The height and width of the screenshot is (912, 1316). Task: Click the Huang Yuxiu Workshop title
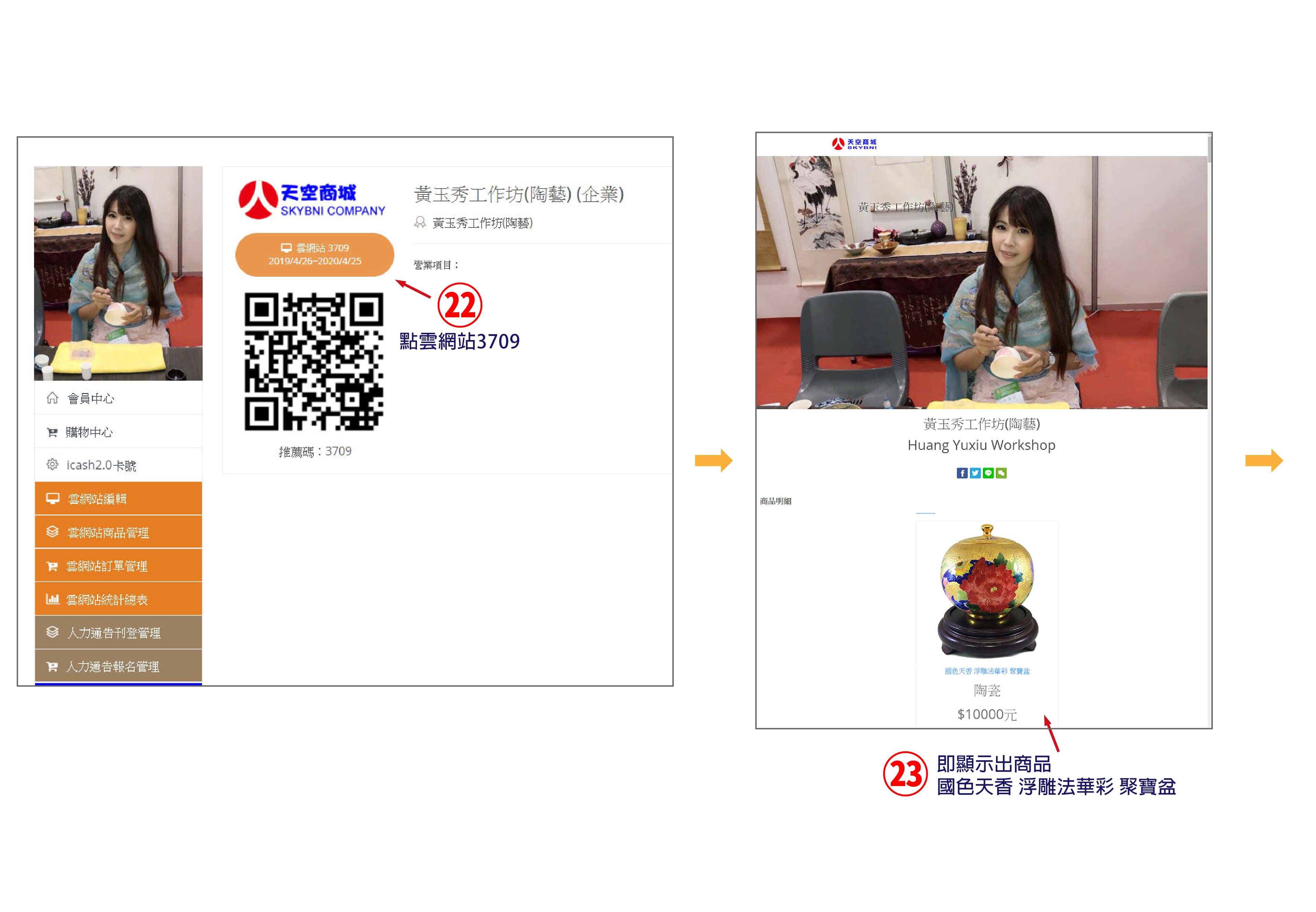point(981,445)
